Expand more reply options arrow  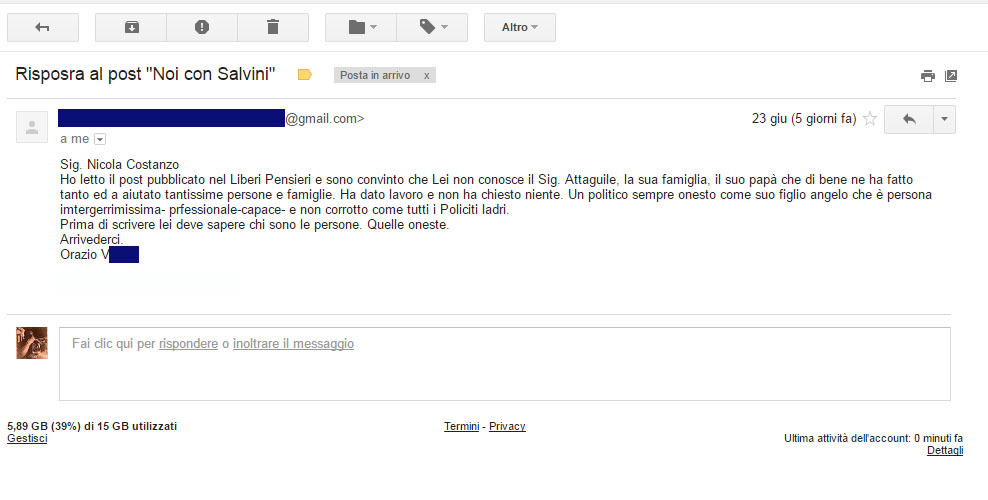[x=944, y=119]
